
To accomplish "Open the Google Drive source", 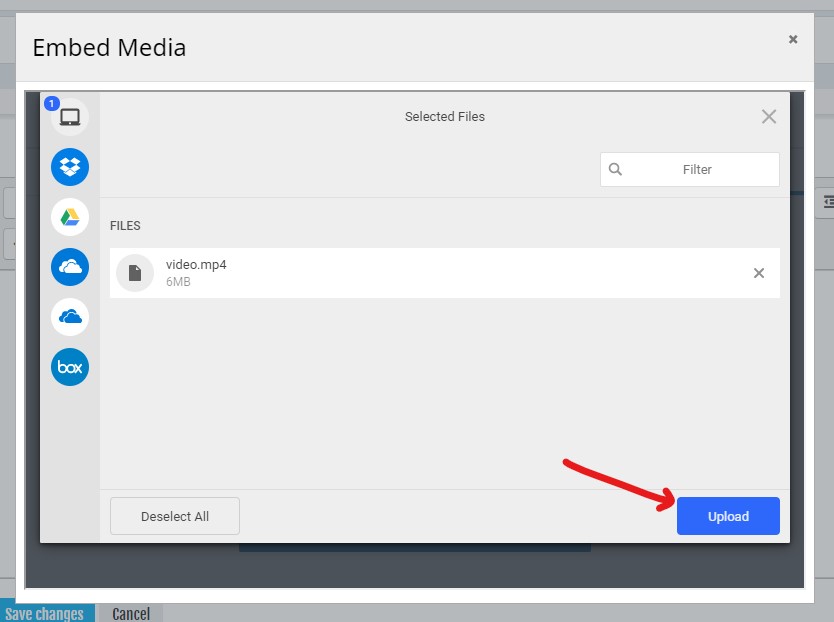I will coord(69,216).
